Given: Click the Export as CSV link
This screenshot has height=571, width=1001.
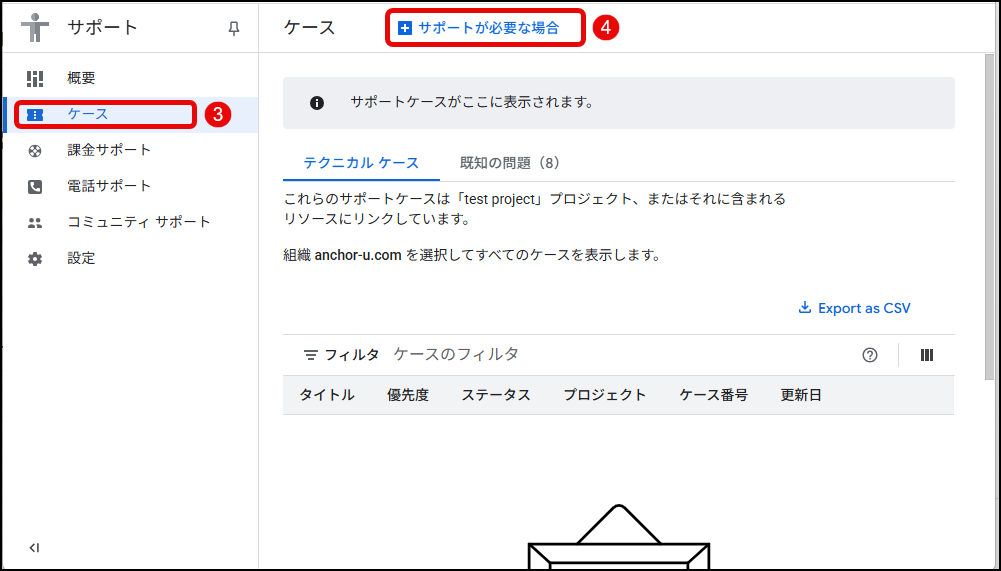Looking at the screenshot, I should (854, 308).
